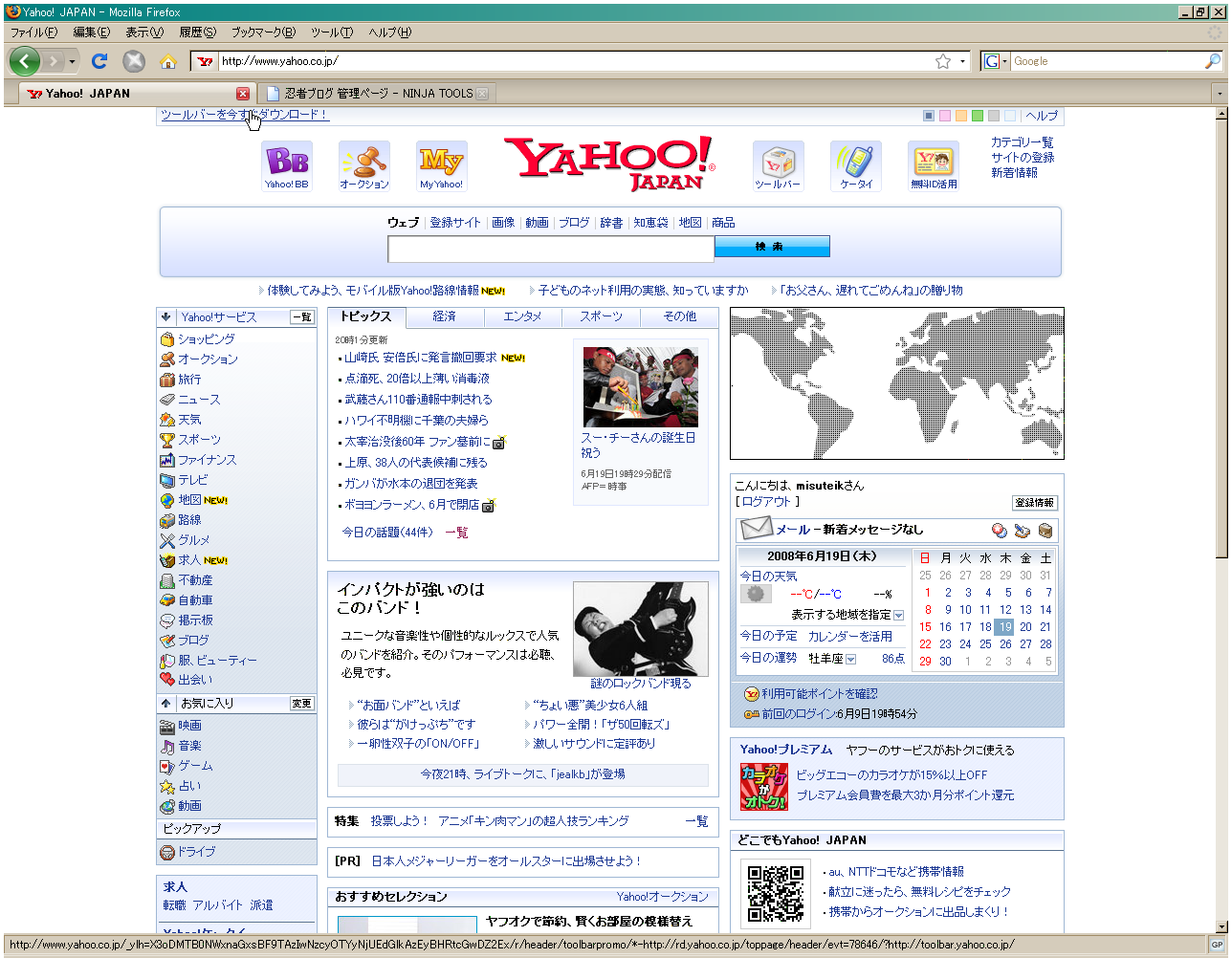
Task: Open 旅行 in the services sidebar
Action: pos(189,380)
